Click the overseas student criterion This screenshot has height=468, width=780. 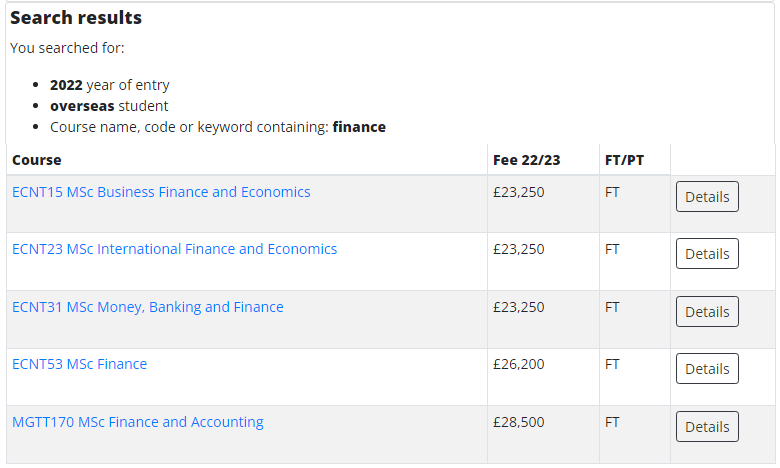tap(109, 106)
